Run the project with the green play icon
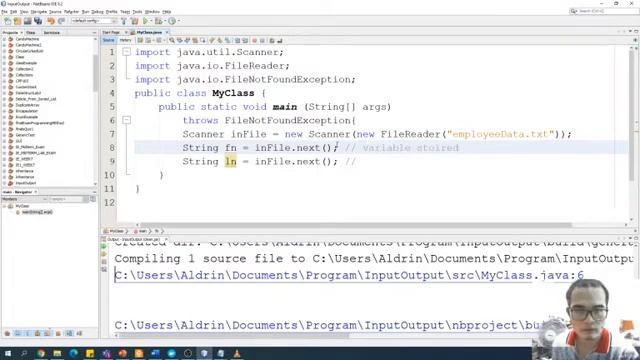The image size is (640, 360). coord(145,21)
